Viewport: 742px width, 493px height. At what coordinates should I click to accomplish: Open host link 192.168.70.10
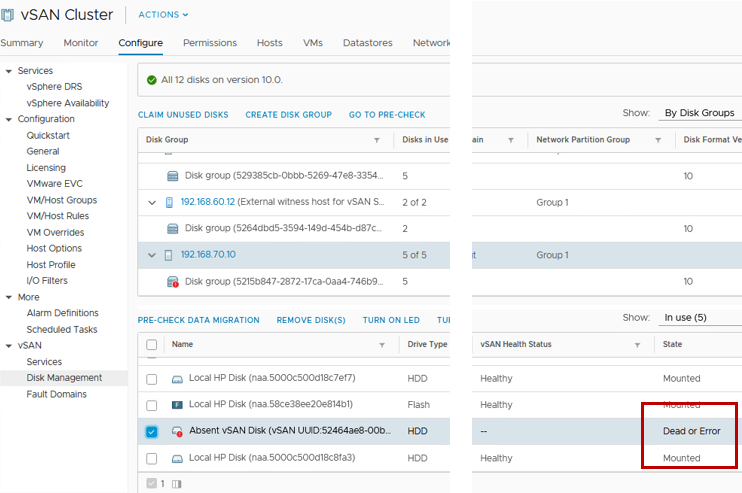click(x=208, y=255)
